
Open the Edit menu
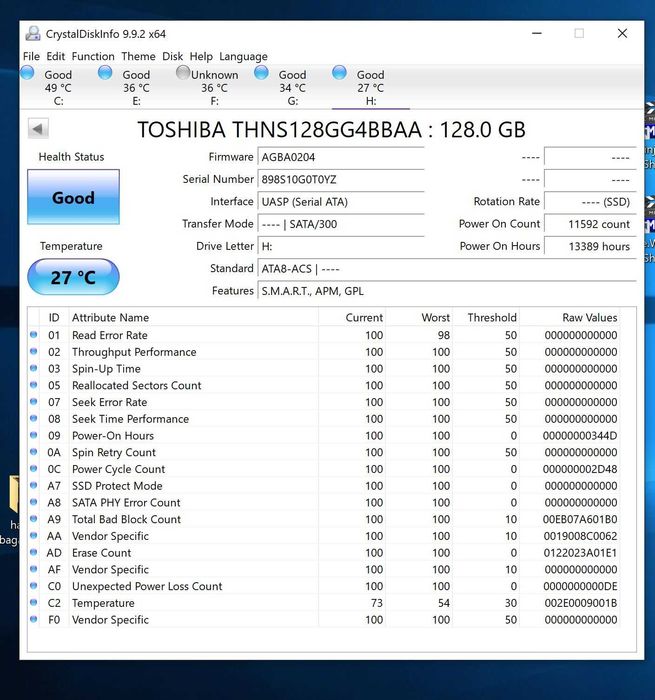tap(55, 56)
